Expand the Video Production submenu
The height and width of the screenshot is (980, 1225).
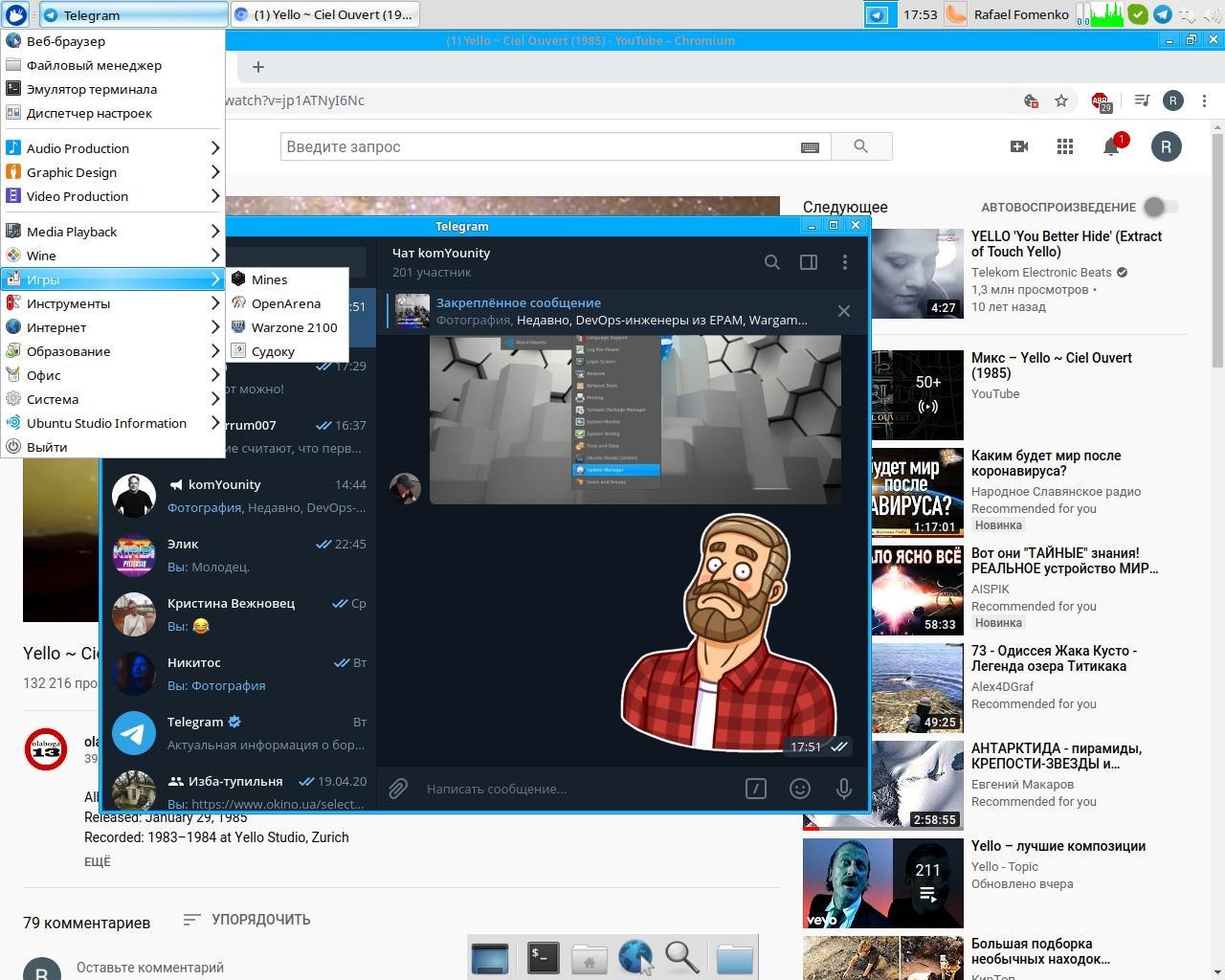pyautogui.click(x=113, y=196)
